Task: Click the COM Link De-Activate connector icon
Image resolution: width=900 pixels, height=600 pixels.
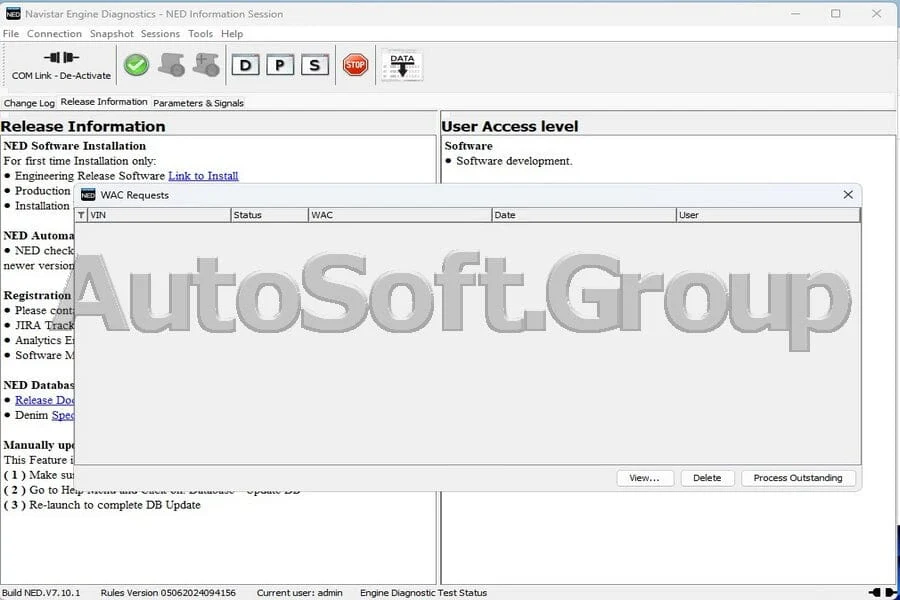Action: [61, 57]
